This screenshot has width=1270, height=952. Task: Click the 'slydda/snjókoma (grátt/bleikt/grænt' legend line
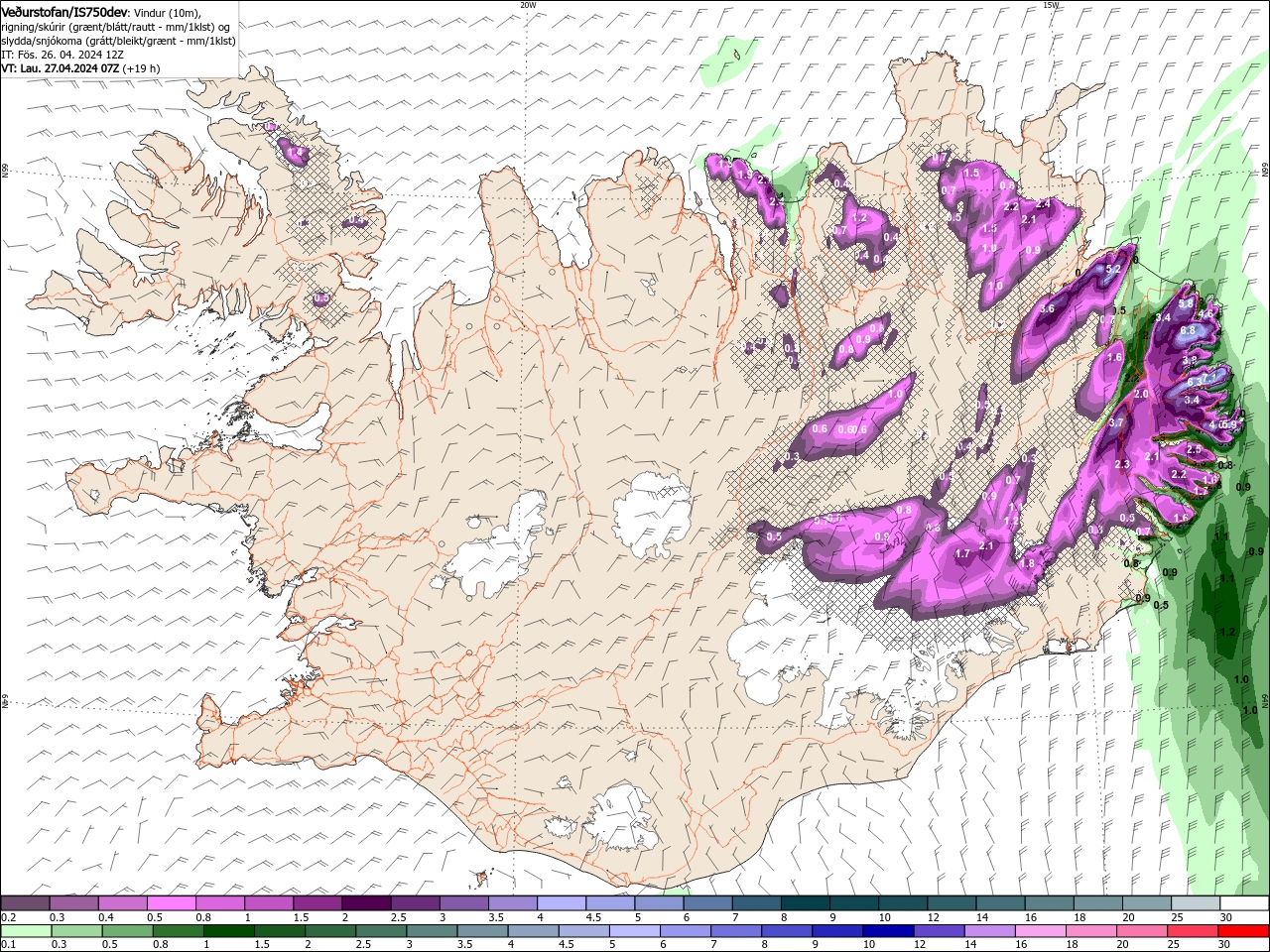click(118, 41)
